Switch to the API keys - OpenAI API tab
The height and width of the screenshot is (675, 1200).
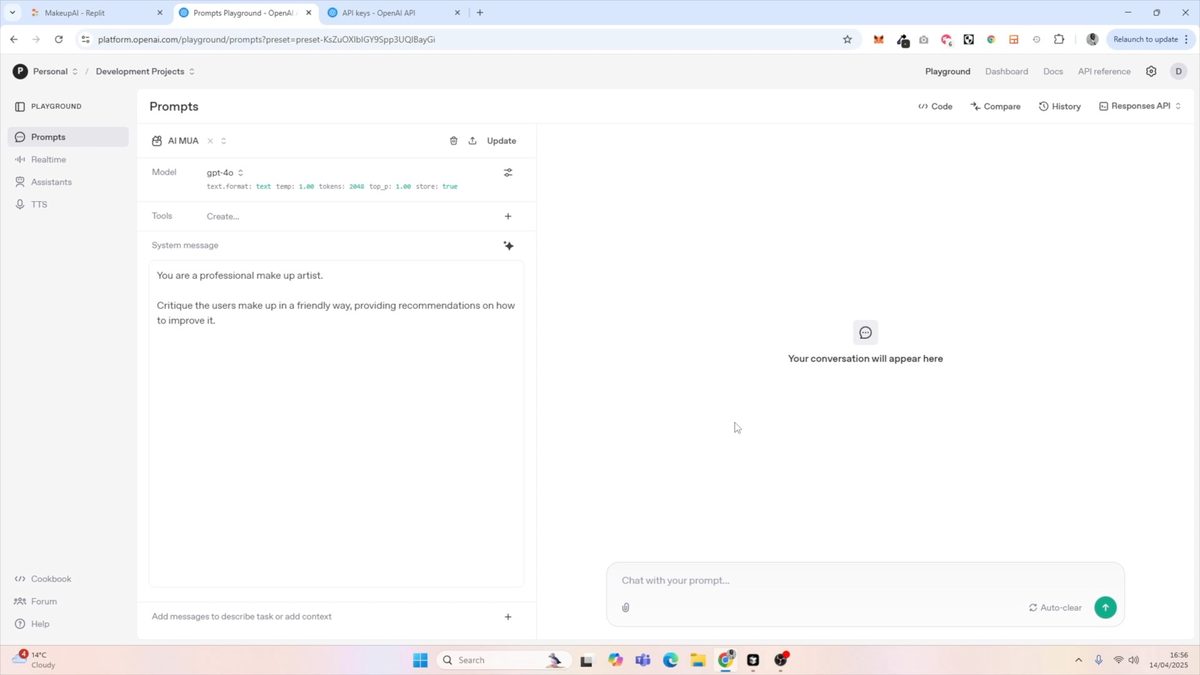tap(395, 13)
